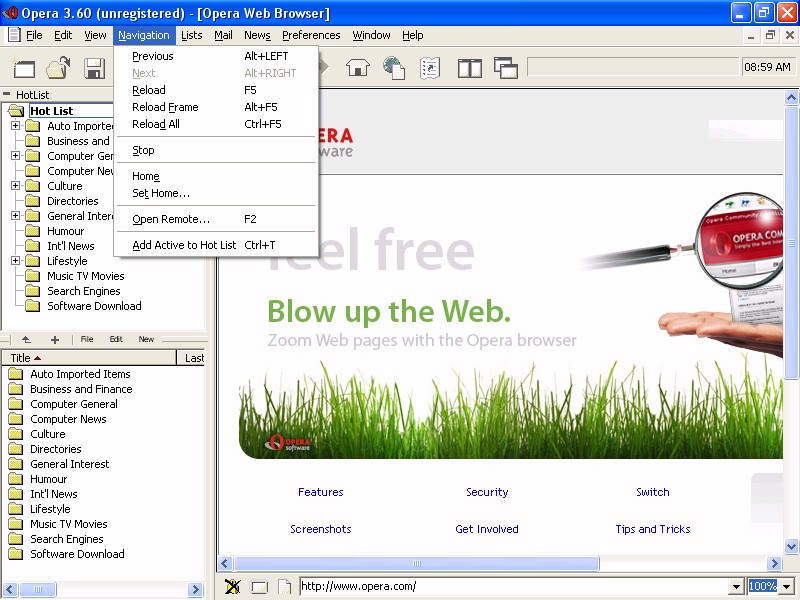
Task: Click the Directories folder icon in the tree
Action: (33, 201)
